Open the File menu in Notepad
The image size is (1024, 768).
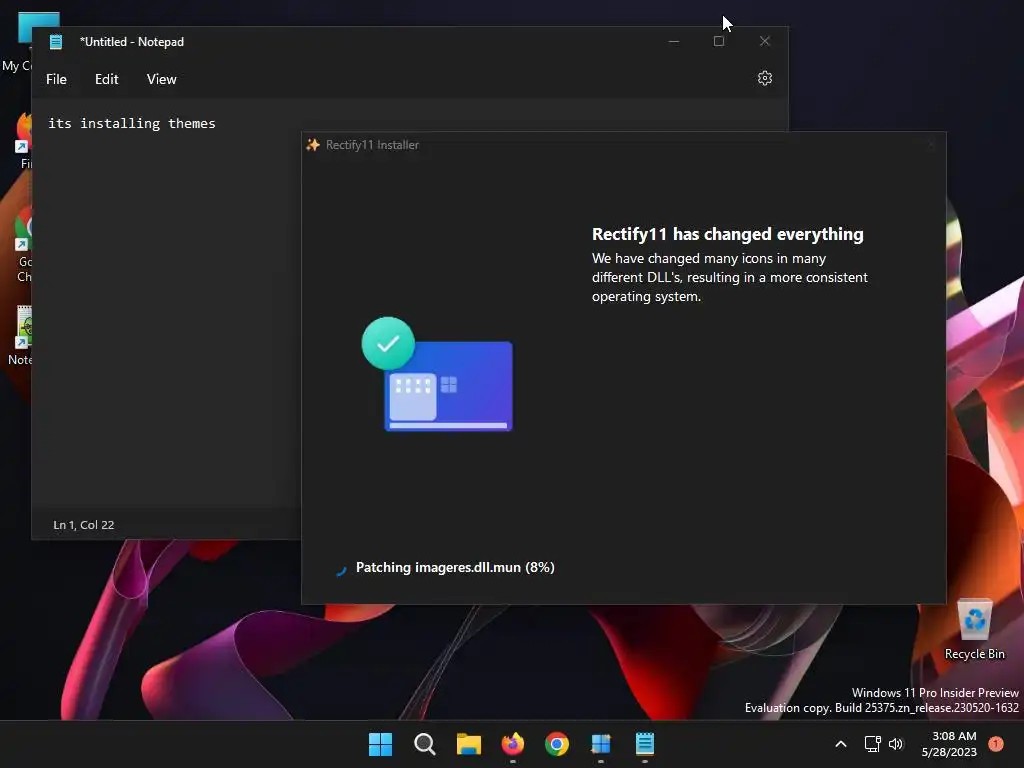56,79
